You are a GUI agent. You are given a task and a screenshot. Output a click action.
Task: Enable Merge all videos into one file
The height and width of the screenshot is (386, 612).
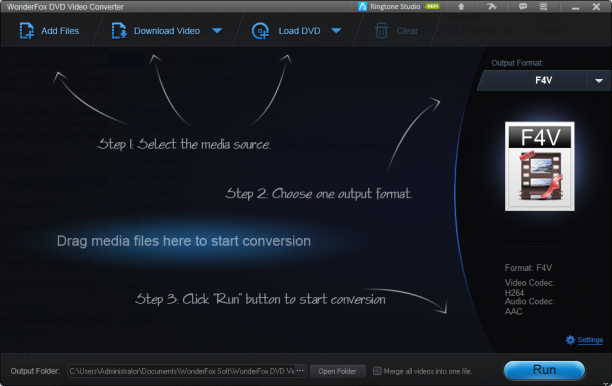[377, 371]
